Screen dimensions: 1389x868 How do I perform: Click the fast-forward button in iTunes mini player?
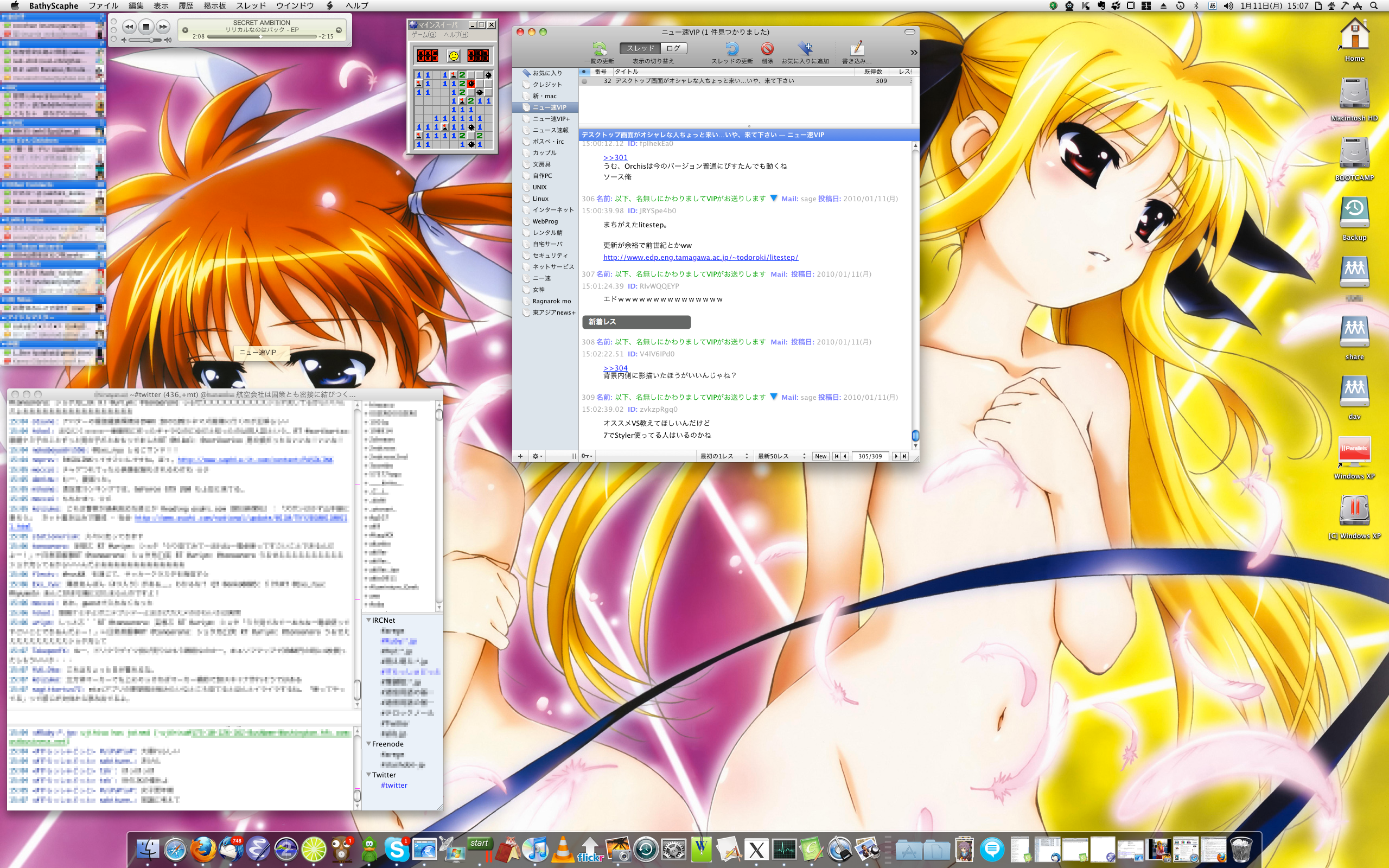[163, 27]
